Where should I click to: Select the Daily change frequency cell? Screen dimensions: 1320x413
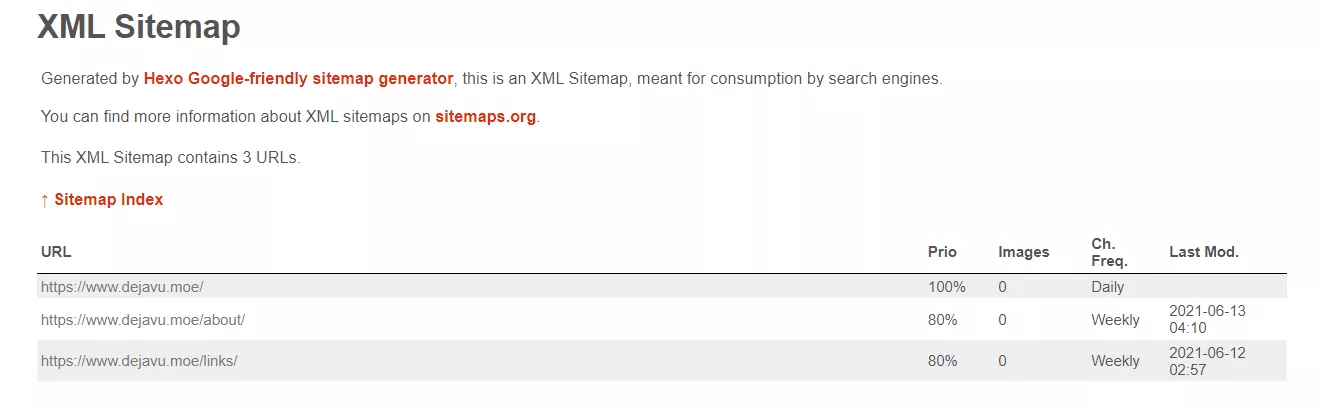click(x=1107, y=287)
